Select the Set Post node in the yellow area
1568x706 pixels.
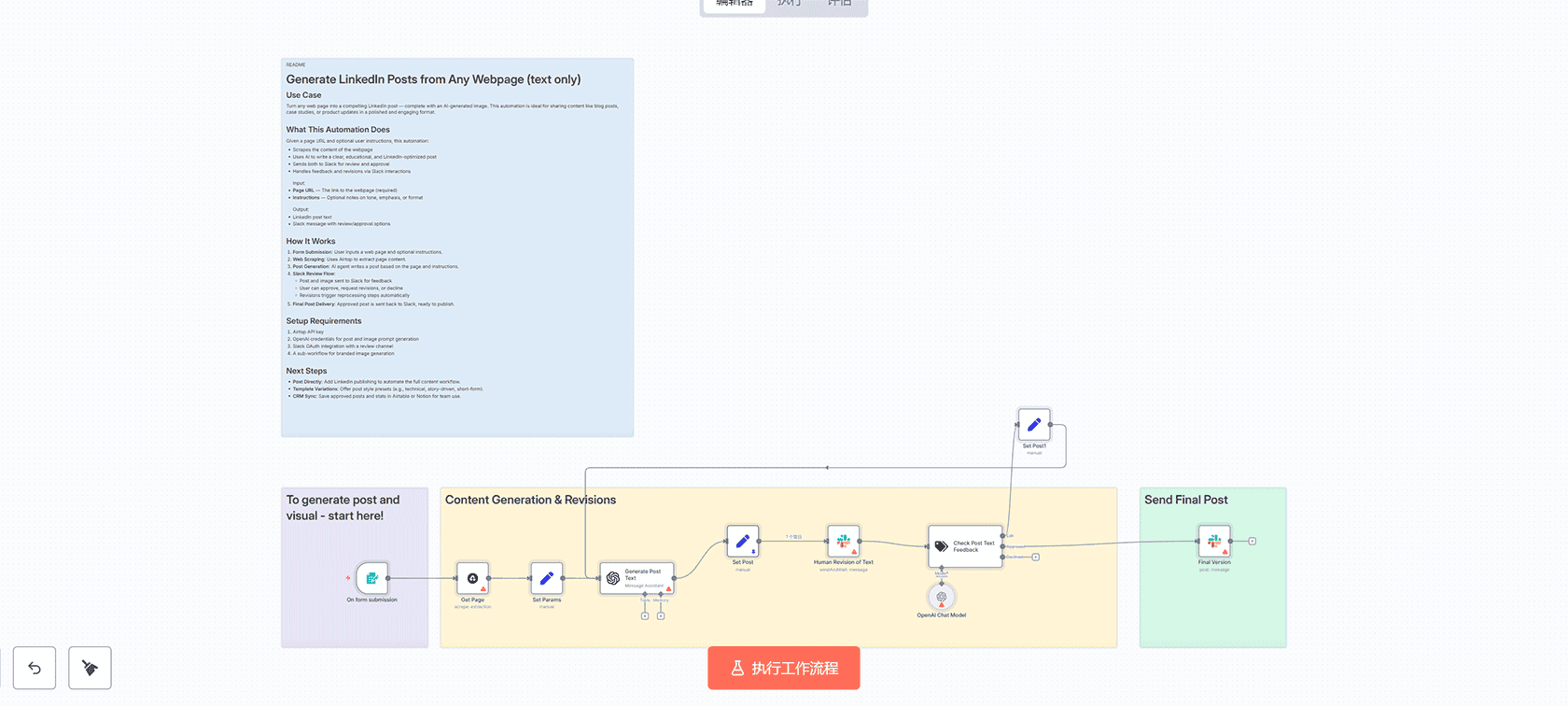click(742, 541)
